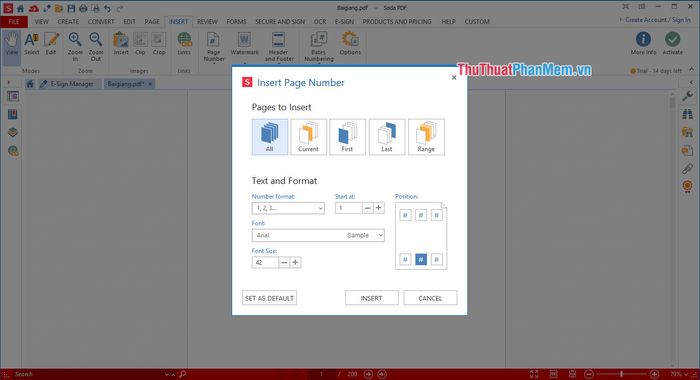
Task: Switch to the REVIEW ribbon tab
Action: [x=207, y=21]
